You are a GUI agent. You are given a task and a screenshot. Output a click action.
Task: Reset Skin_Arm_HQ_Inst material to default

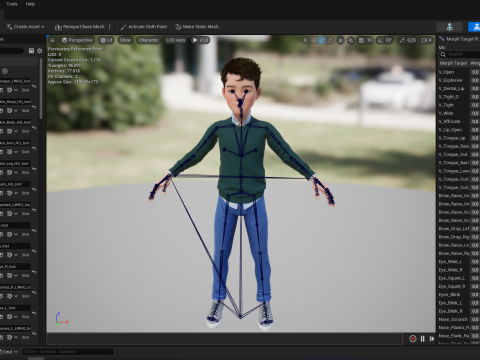click(x=34, y=148)
